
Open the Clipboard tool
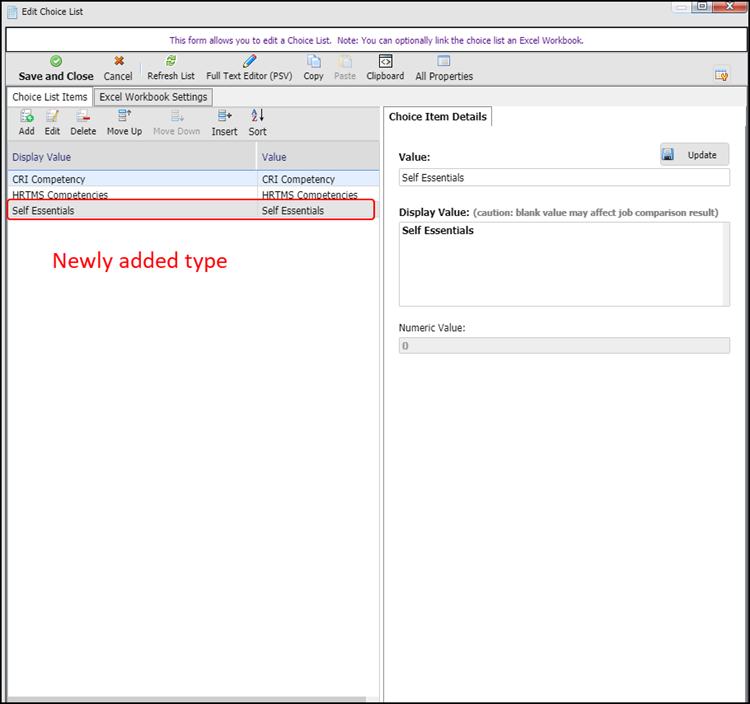385,62
